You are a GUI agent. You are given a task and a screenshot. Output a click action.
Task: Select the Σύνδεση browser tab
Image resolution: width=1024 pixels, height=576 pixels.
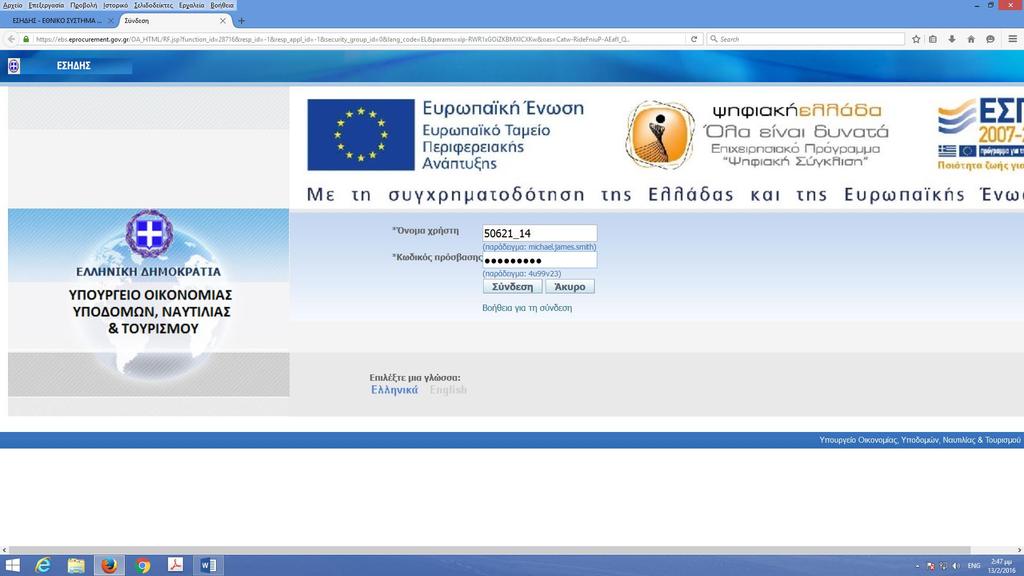coord(171,21)
